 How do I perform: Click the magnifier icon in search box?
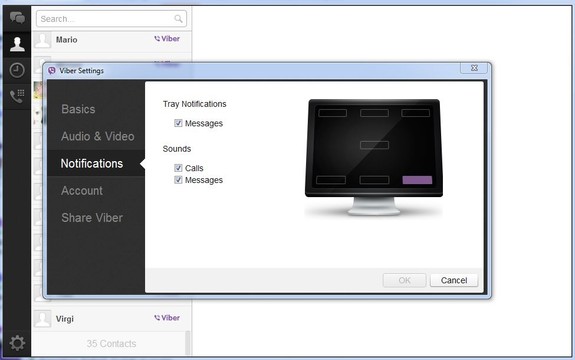click(x=178, y=19)
